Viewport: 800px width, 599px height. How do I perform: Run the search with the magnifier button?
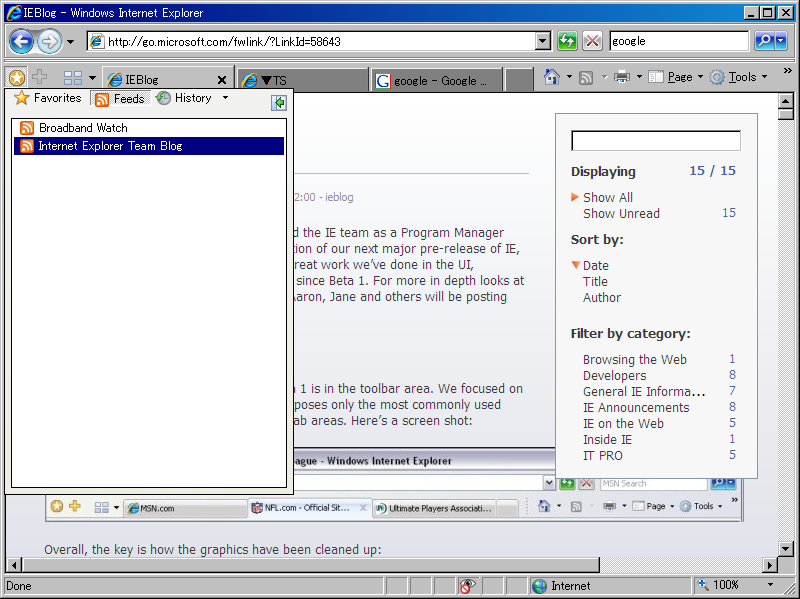[x=764, y=41]
